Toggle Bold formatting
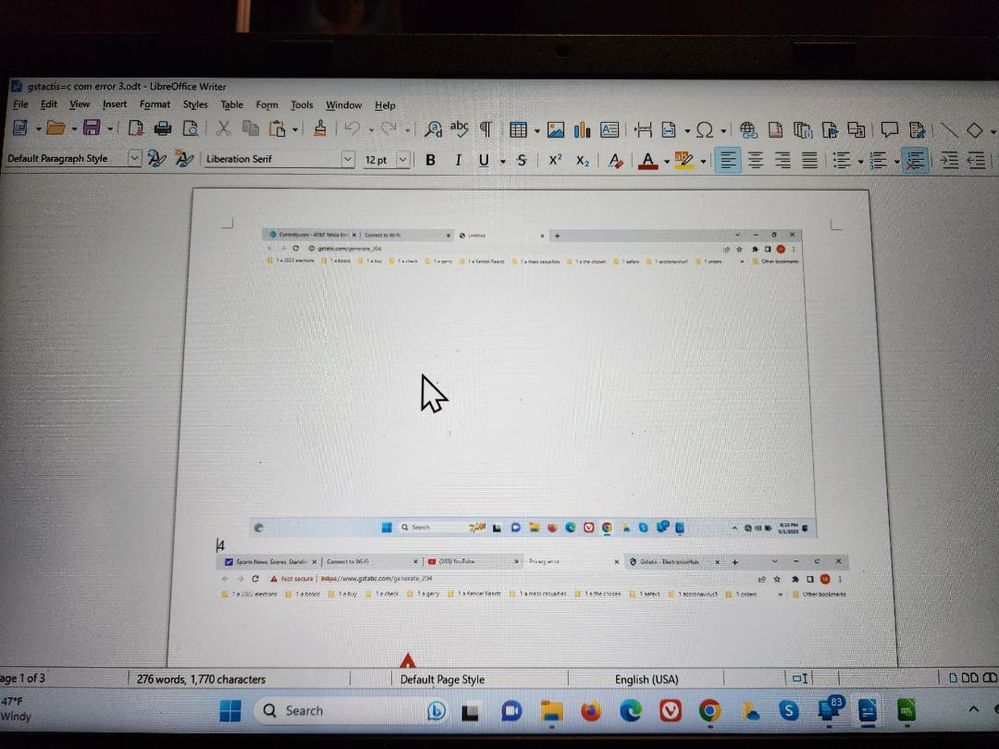Screen dimensions: 999x749 pos(431,160)
